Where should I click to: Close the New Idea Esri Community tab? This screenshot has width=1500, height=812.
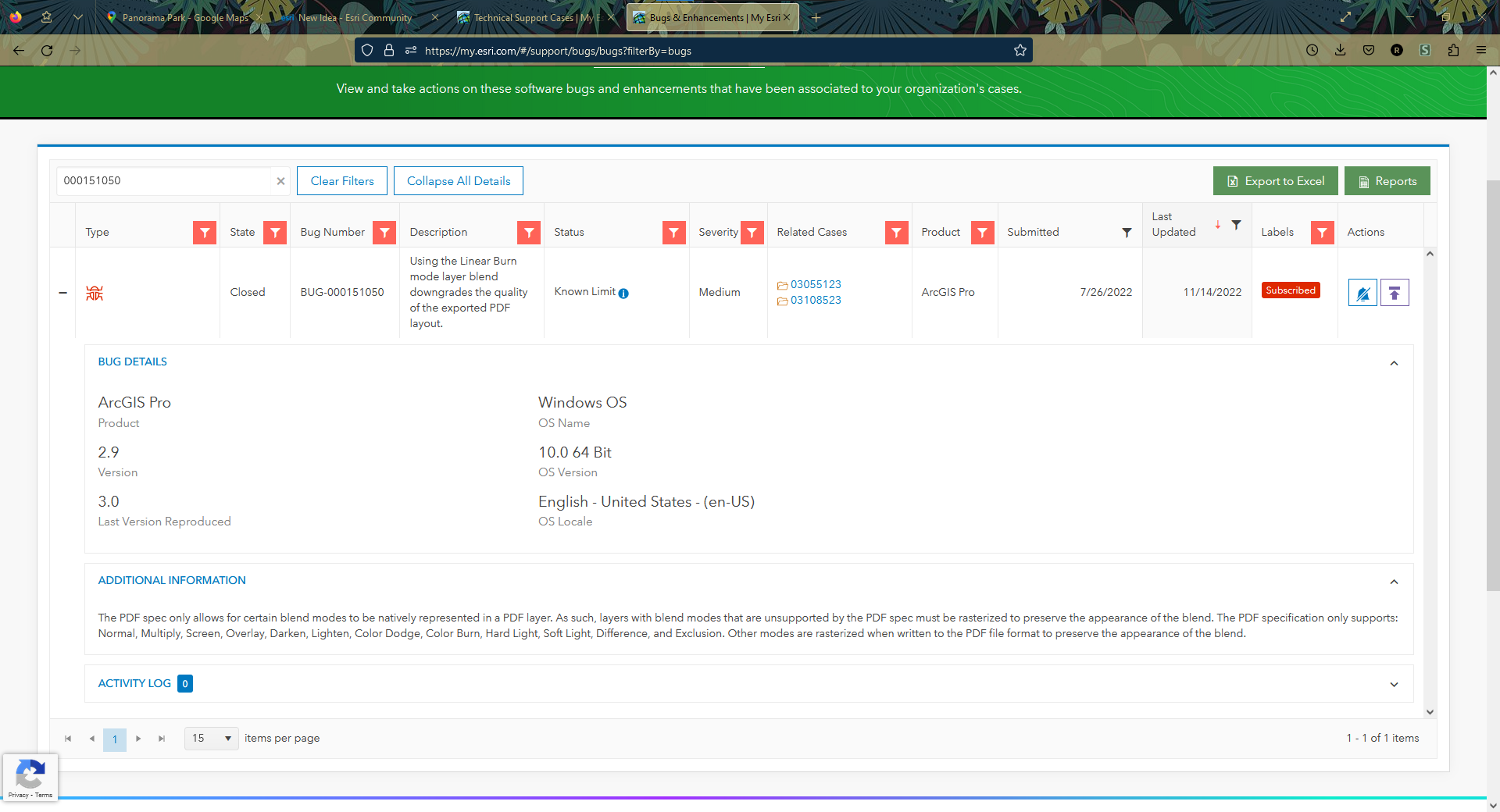[x=435, y=17]
